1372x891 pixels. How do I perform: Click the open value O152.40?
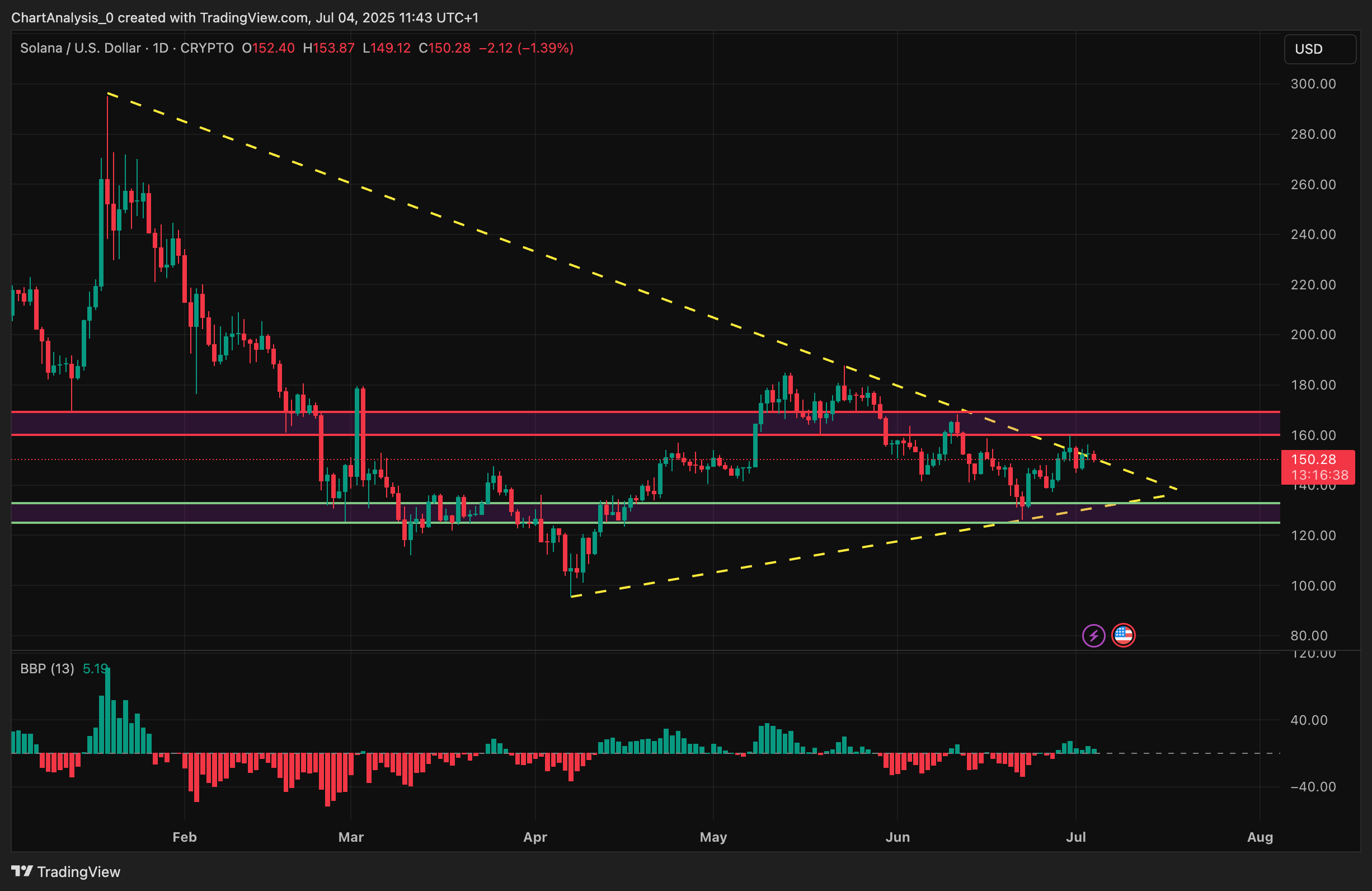click(268, 48)
